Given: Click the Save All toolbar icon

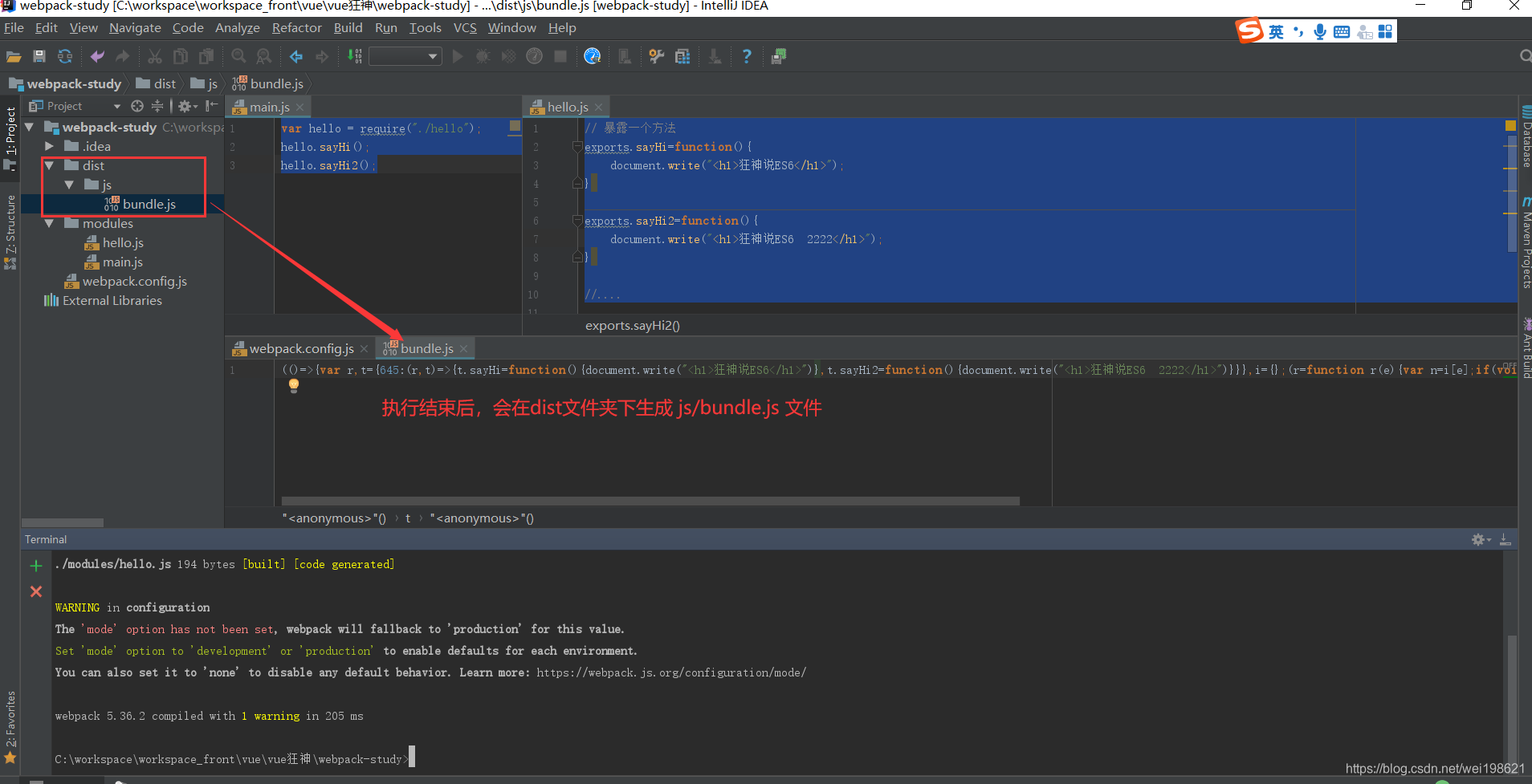Looking at the screenshot, I should click(39, 56).
